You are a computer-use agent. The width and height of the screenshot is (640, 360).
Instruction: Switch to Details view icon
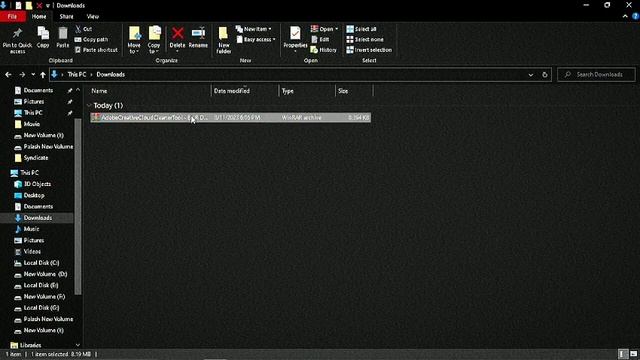pyautogui.click(x=622, y=354)
